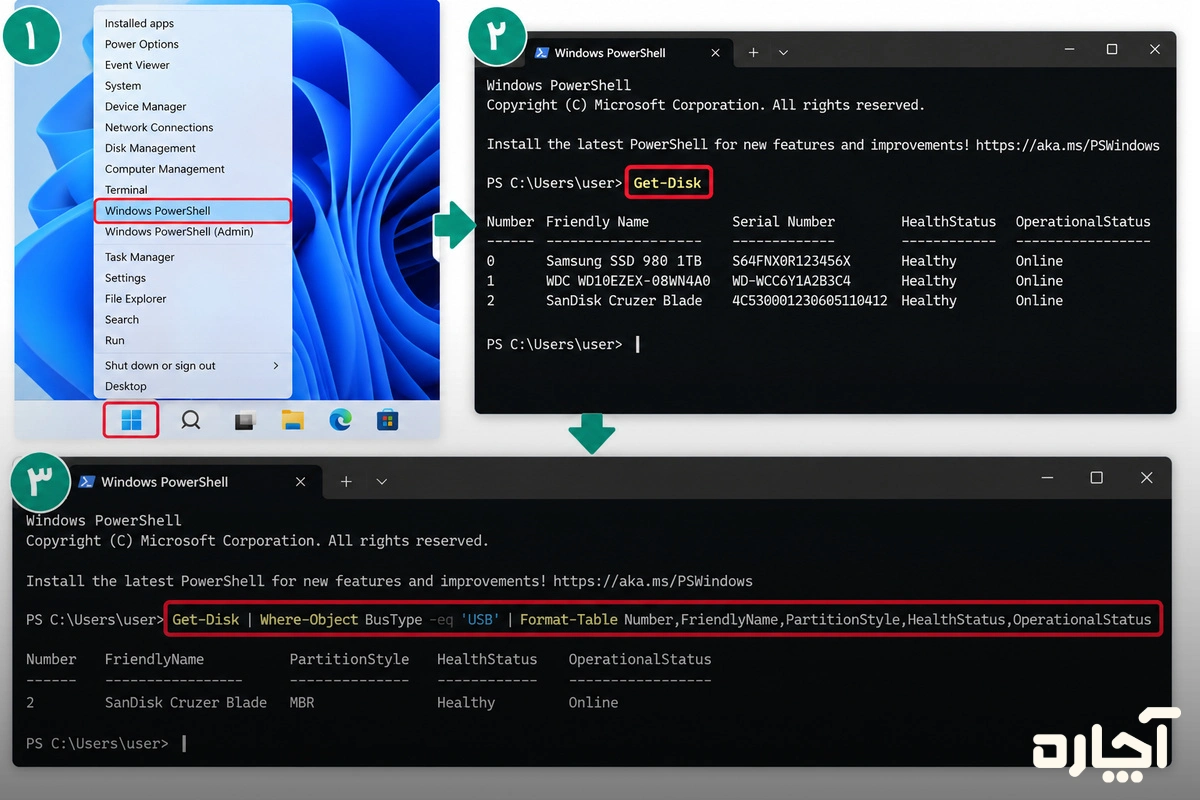Open Windows PowerShell (Admin) entry
This screenshot has width=1200, height=800.
click(x=179, y=232)
